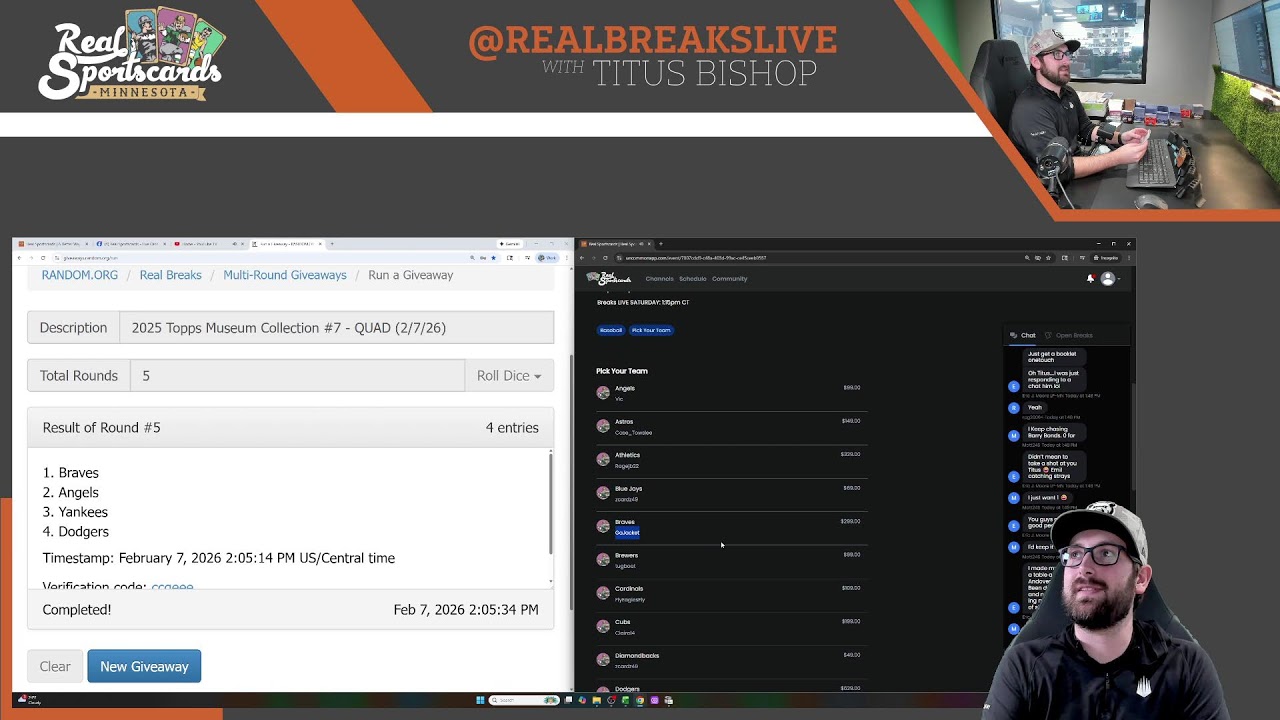Click the giveaway Description field
Viewport: 1280px width, 720px height.
(x=336, y=328)
